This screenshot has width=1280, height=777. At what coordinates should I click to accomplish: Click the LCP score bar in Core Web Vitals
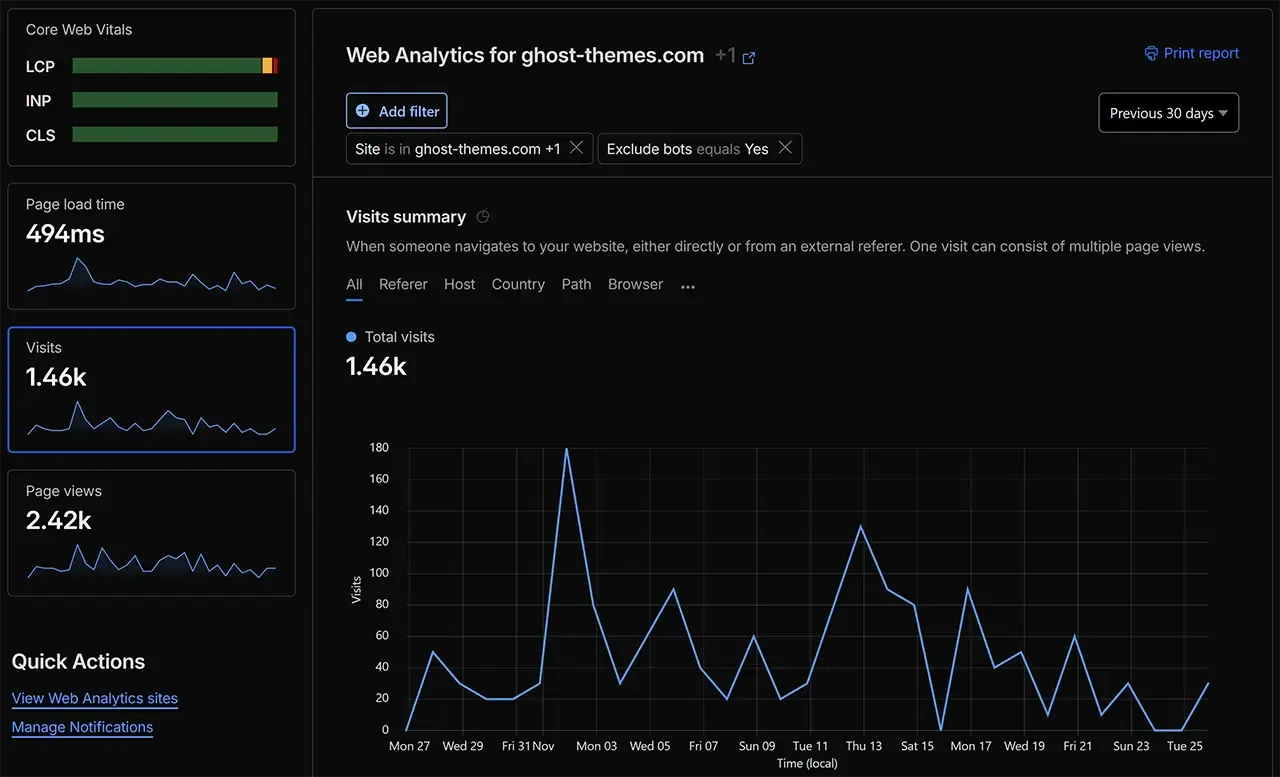pyautogui.click(x=175, y=66)
